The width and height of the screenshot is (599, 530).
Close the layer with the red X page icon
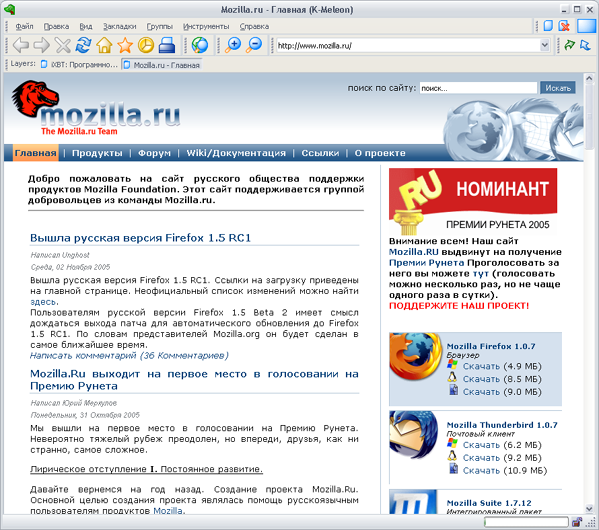564,26
